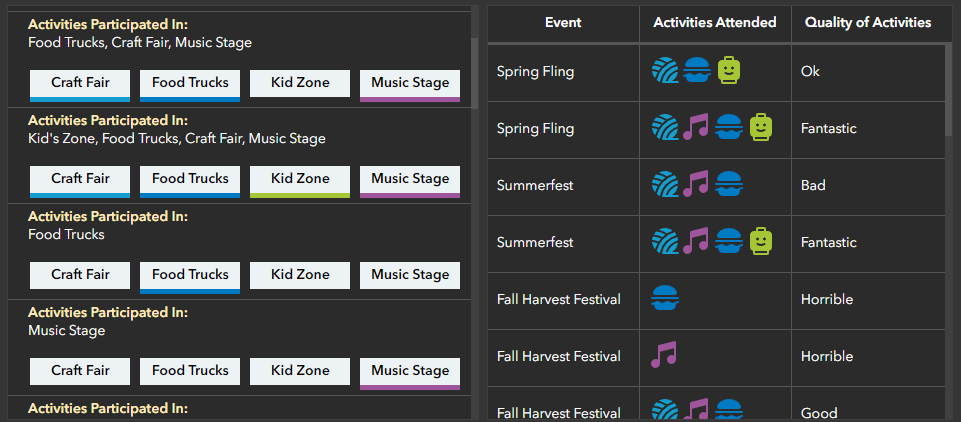Click the burger icon in the Summerfest Bad row
The width and height of the screenshot is (961, 422).
tap(729, 185)
